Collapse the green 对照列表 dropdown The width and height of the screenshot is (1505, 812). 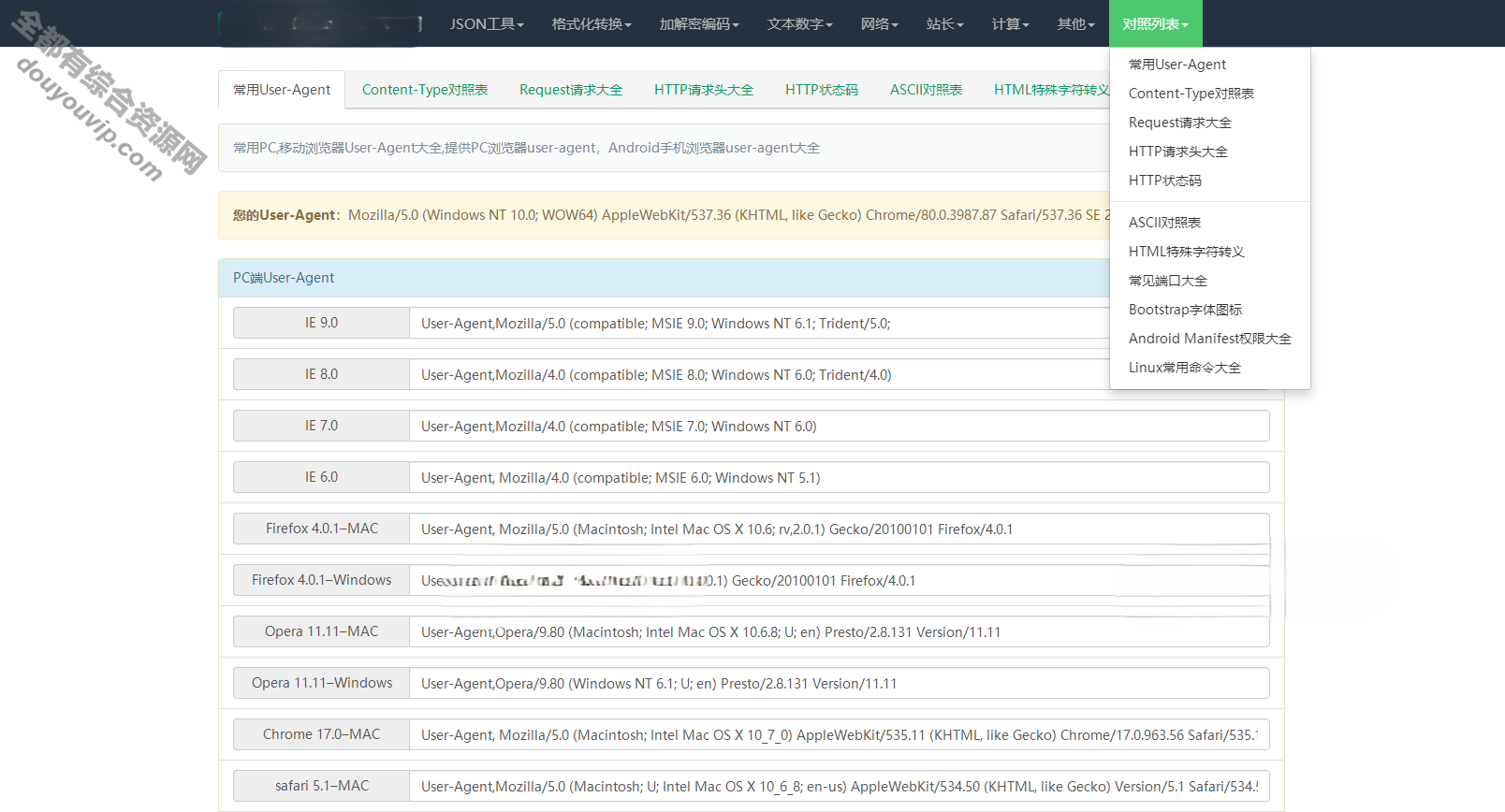click(x=1155, y=23)
